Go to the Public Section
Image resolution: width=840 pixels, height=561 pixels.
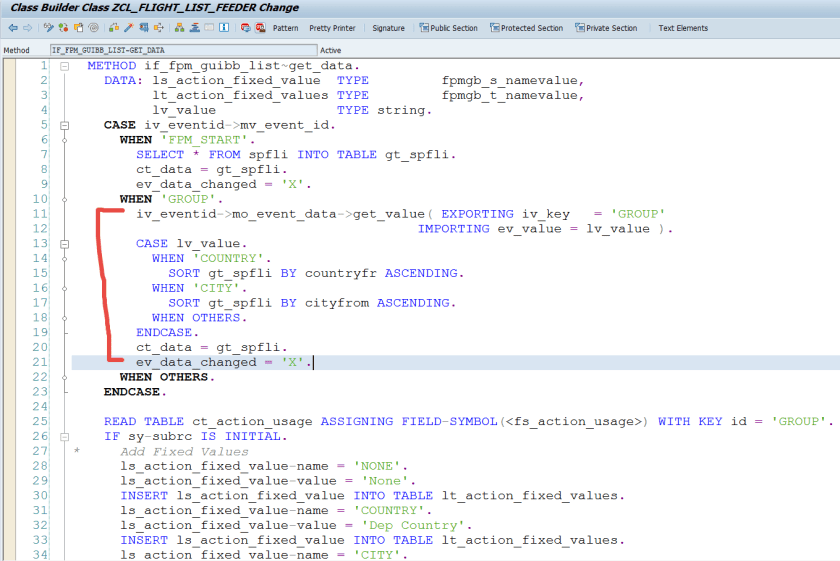pyautogui.click(x=448, y=28)
